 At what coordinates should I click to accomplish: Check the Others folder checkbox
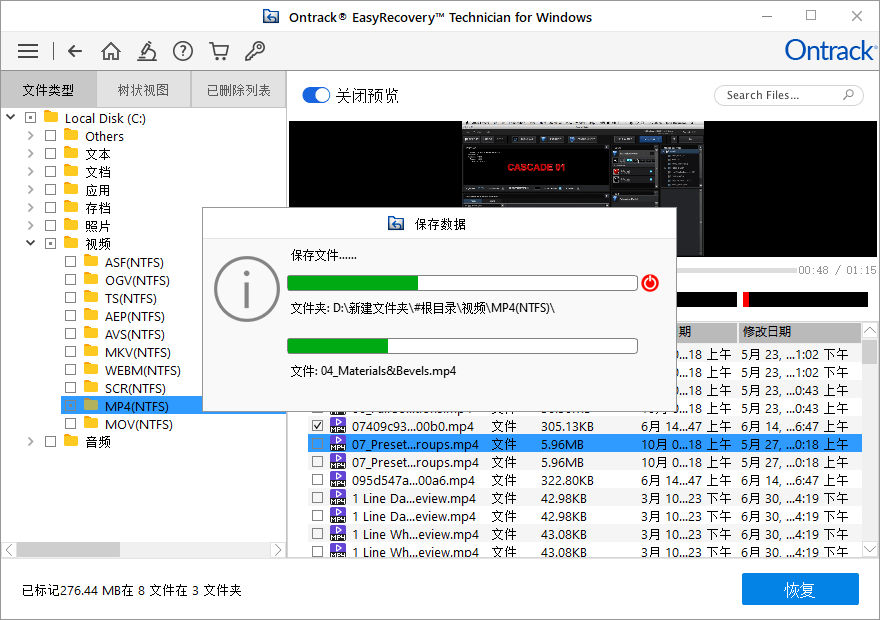[x=51, y=136]
